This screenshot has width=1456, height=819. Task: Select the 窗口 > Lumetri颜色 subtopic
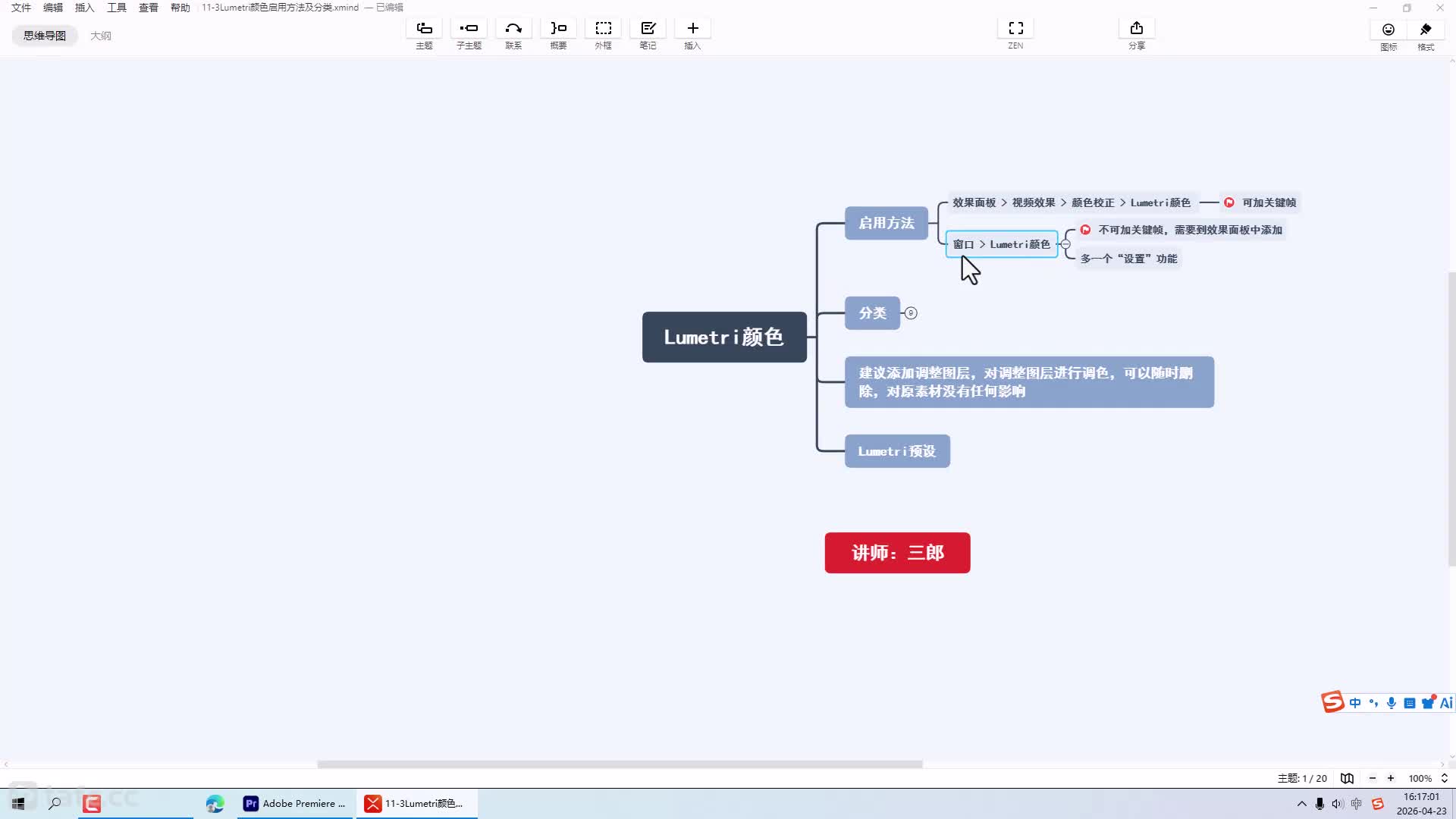(x=1002, y=244)
